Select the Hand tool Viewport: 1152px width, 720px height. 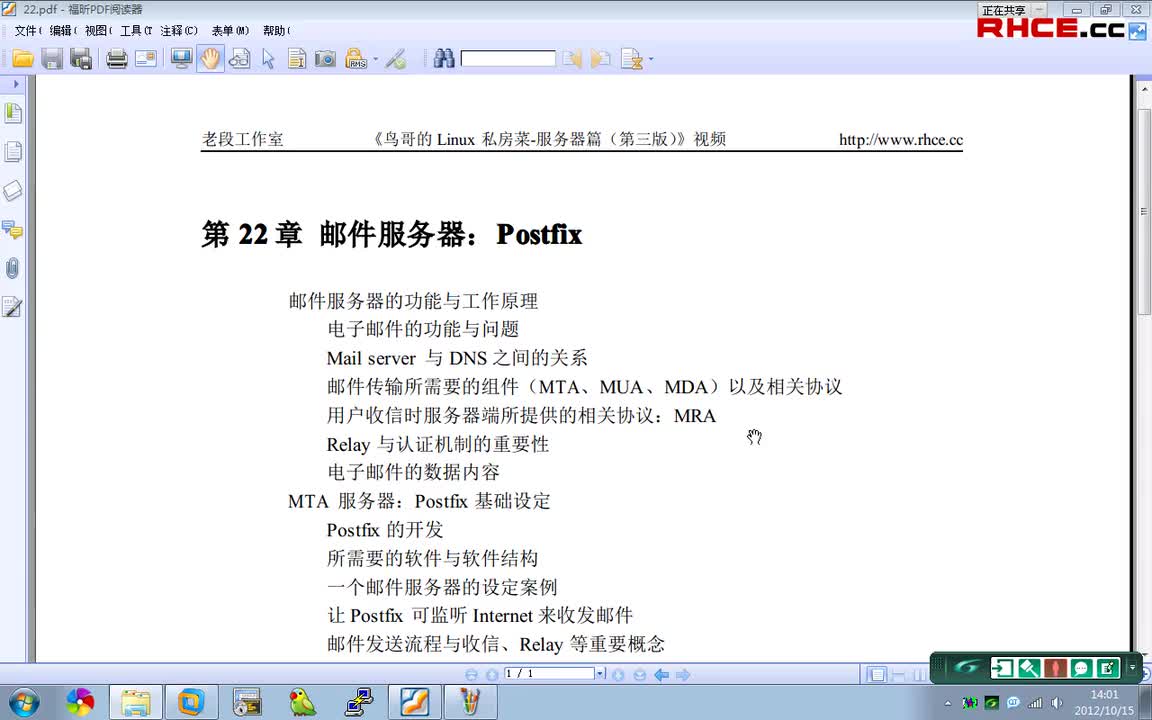(210, 59)
